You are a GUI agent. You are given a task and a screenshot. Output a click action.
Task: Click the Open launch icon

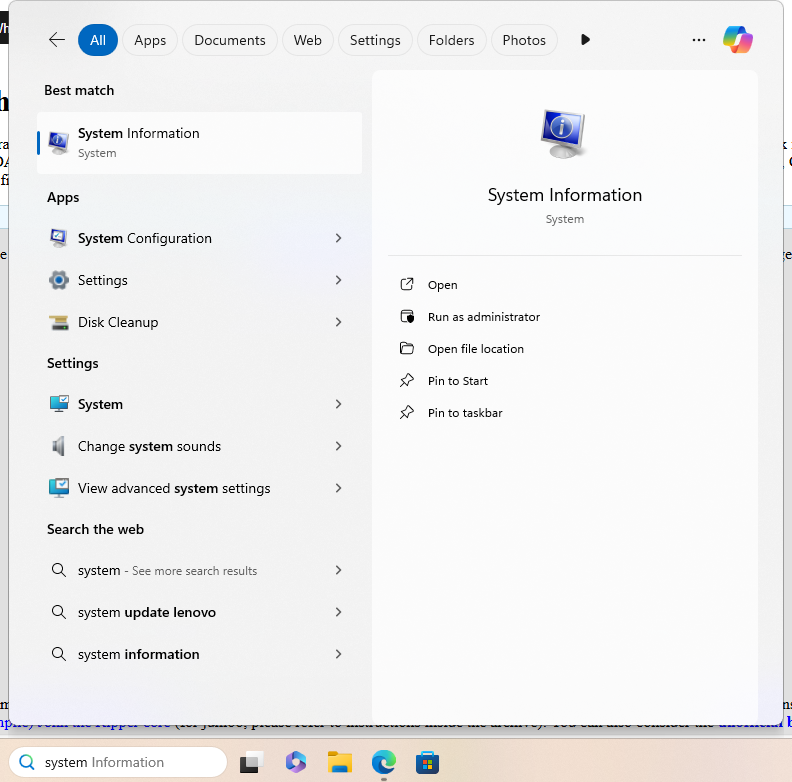click(x=407, y=284)
